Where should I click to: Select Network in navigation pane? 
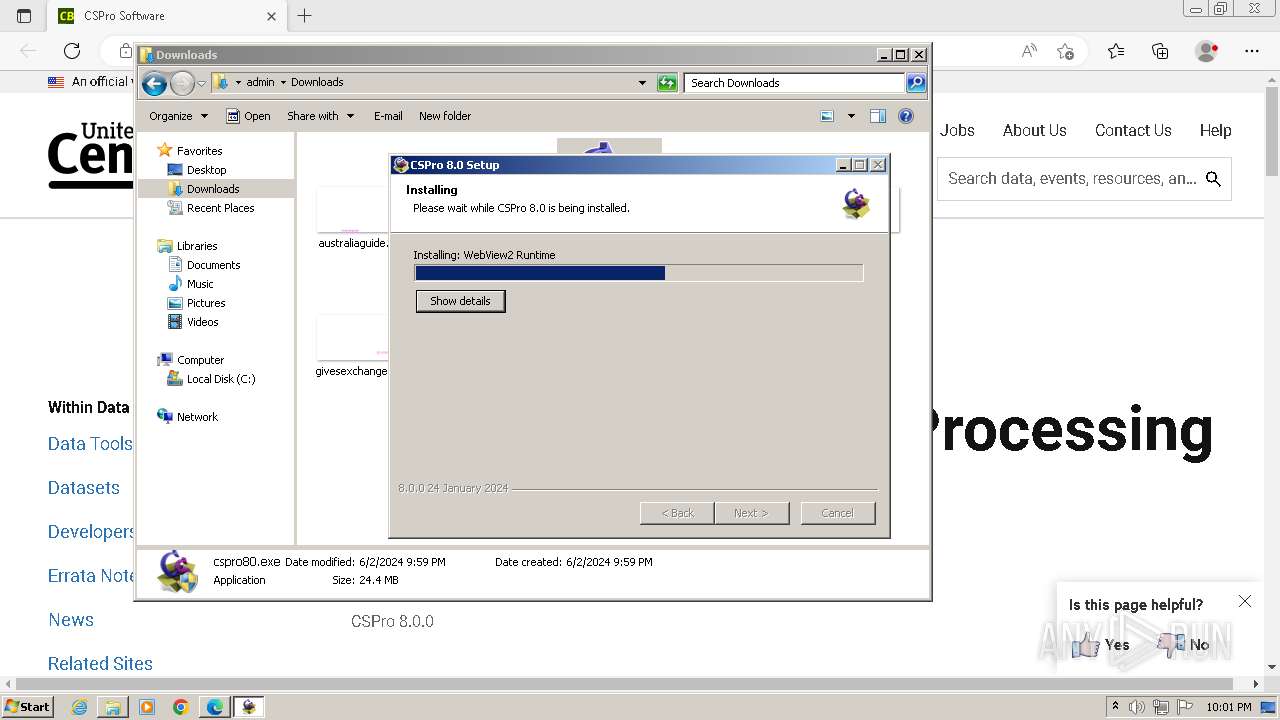tap(187, 417)
